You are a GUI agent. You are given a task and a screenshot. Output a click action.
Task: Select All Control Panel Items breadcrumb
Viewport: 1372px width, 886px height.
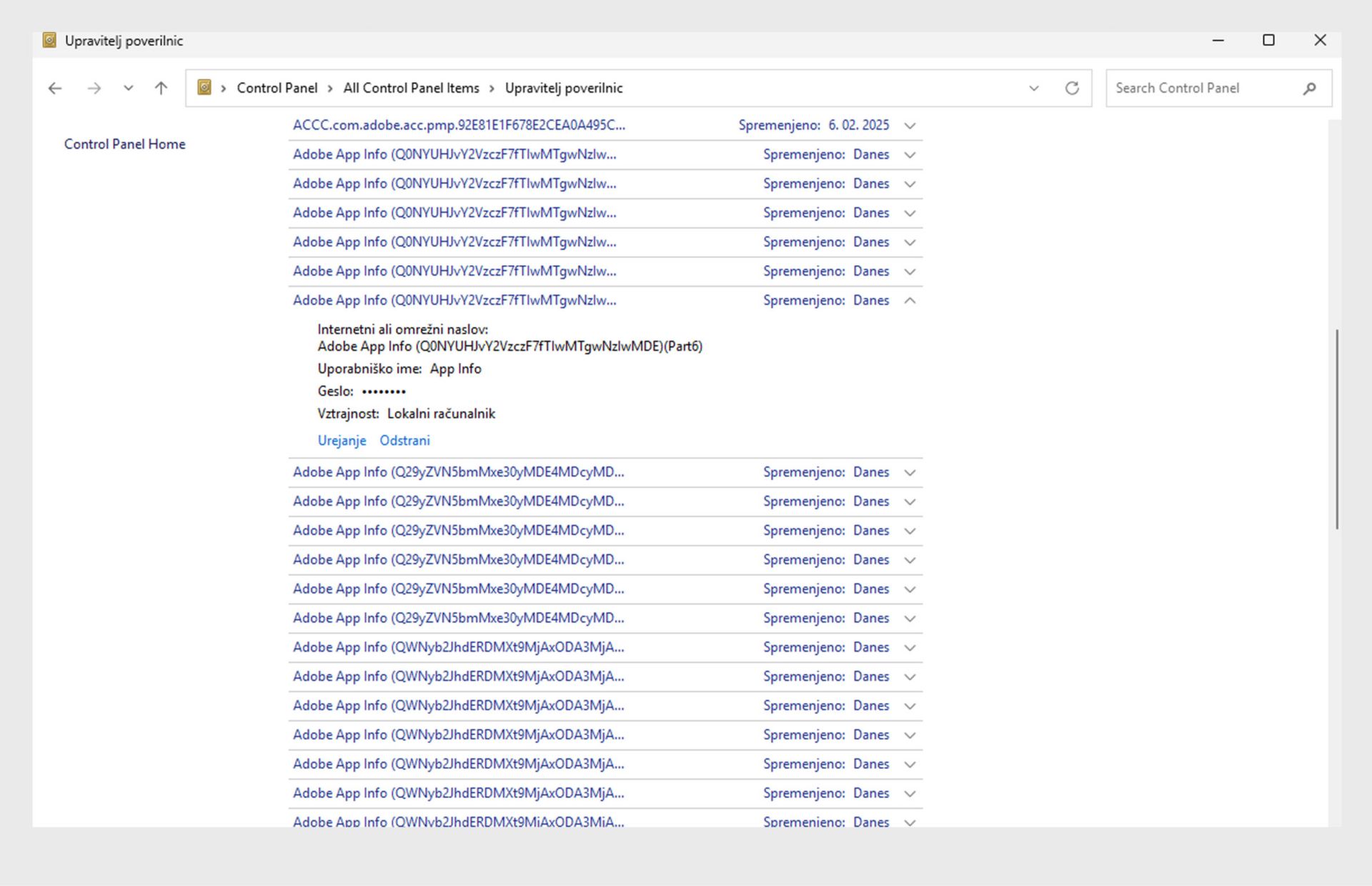pyautogui.click(x=411, y=89)
